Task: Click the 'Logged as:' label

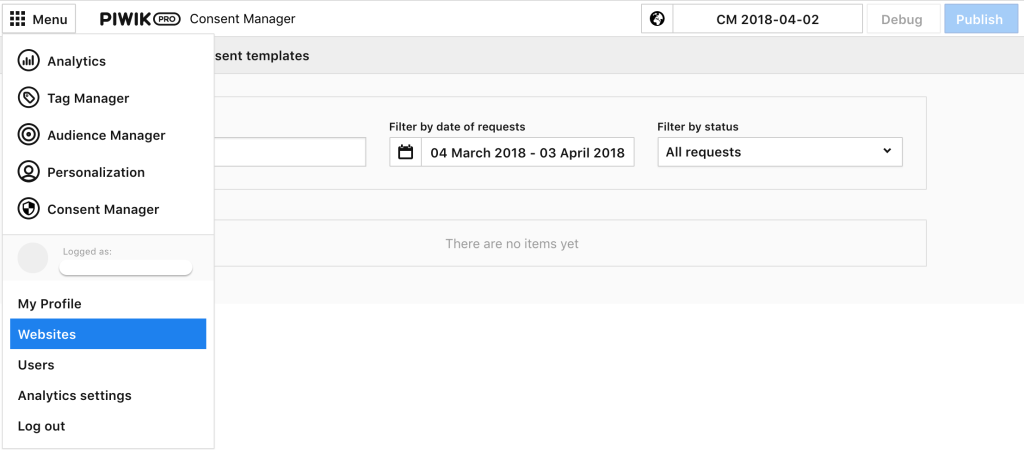Action: [88, 251]
